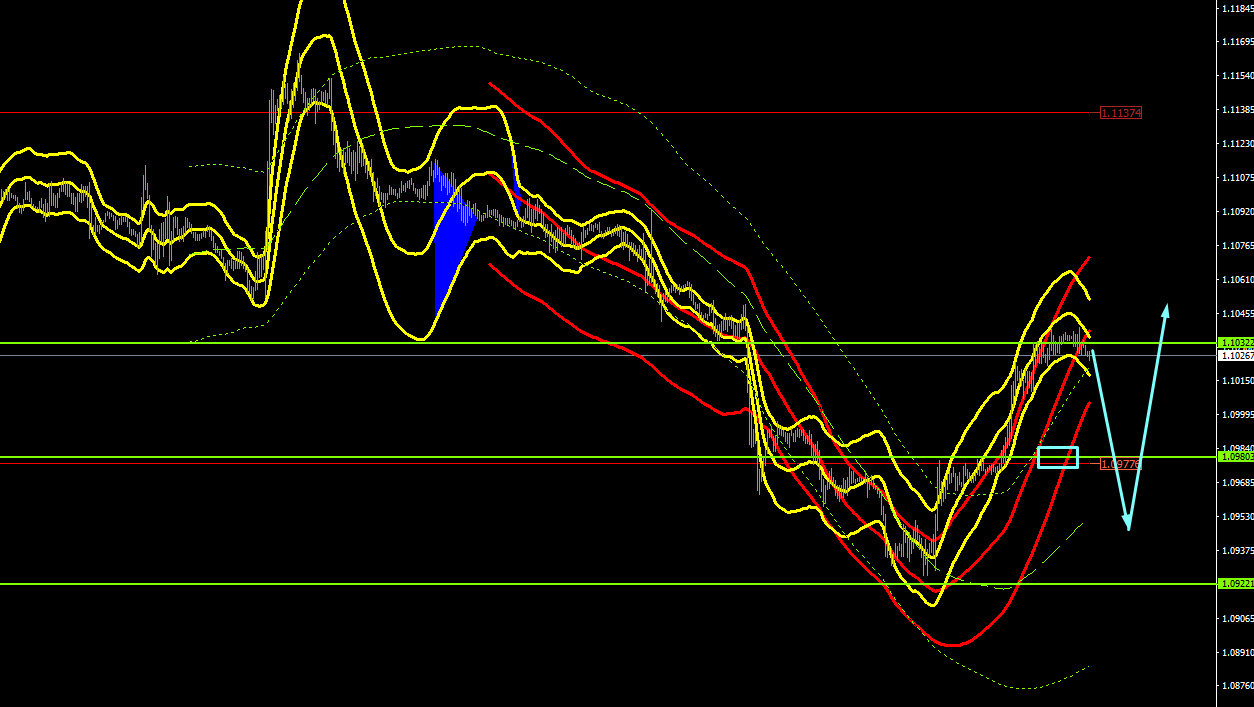The image size is (1254, 707).
Task: Select the upward cyan arrow head
Action: [x=1165, y=309]
